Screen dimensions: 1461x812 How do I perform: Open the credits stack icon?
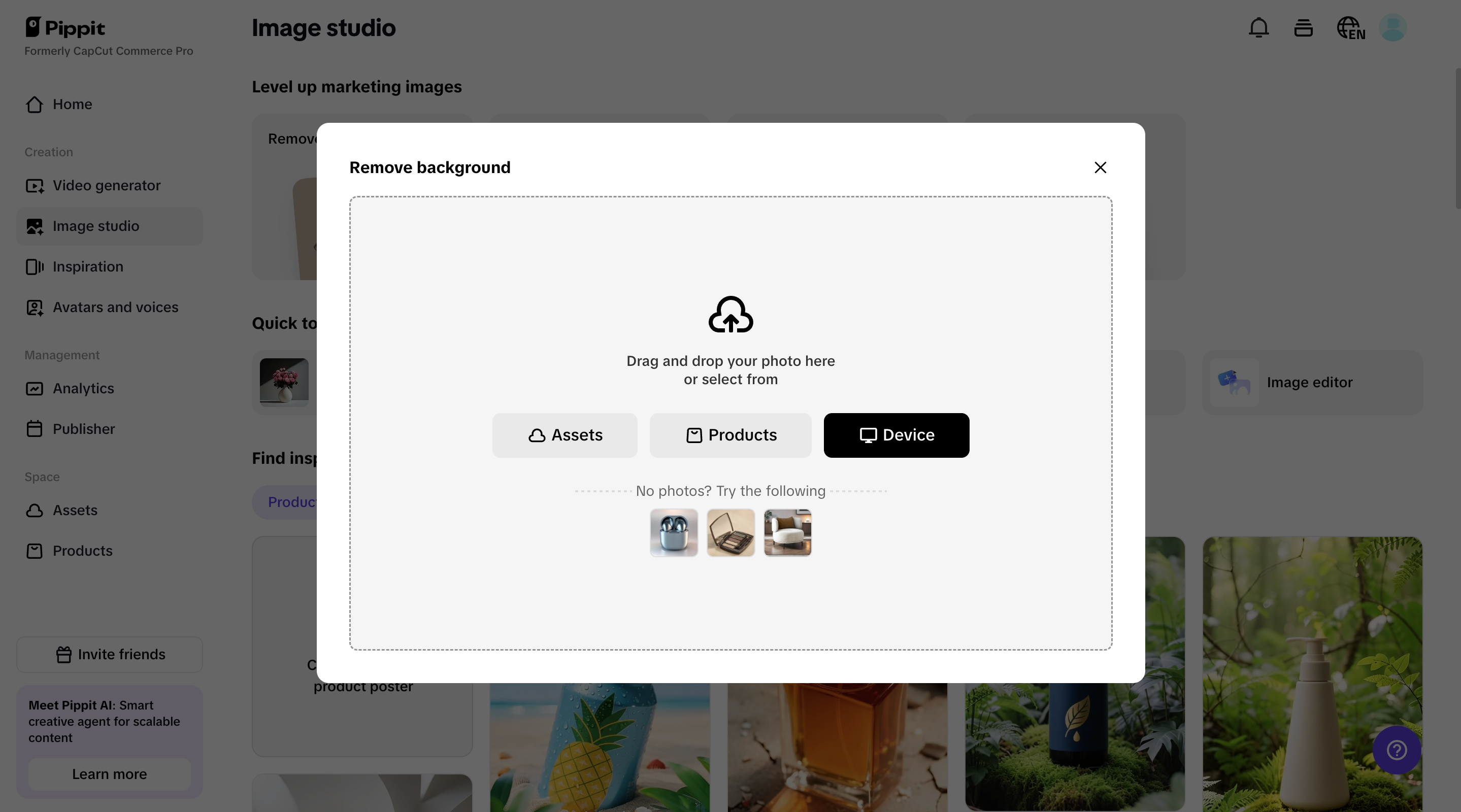coord(1303,28)
